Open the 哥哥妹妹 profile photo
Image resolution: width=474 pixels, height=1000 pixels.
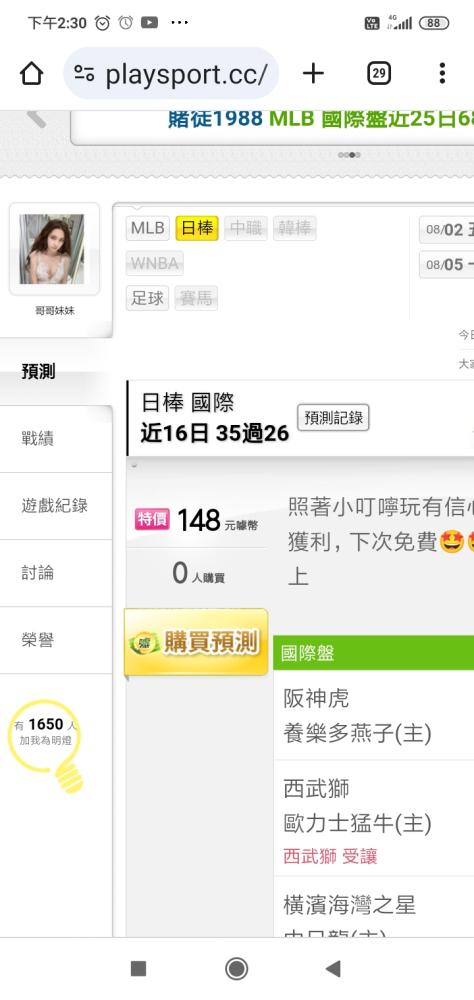click(x=52, y=249)
